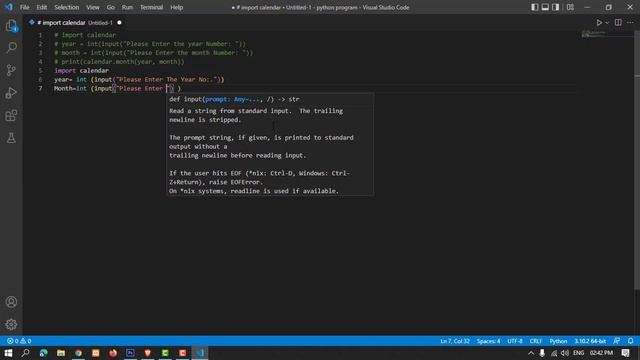Screen dimensions: 640x360
Task: Open the errors and warnings problems indicator
Action: (x=19, y=341)
